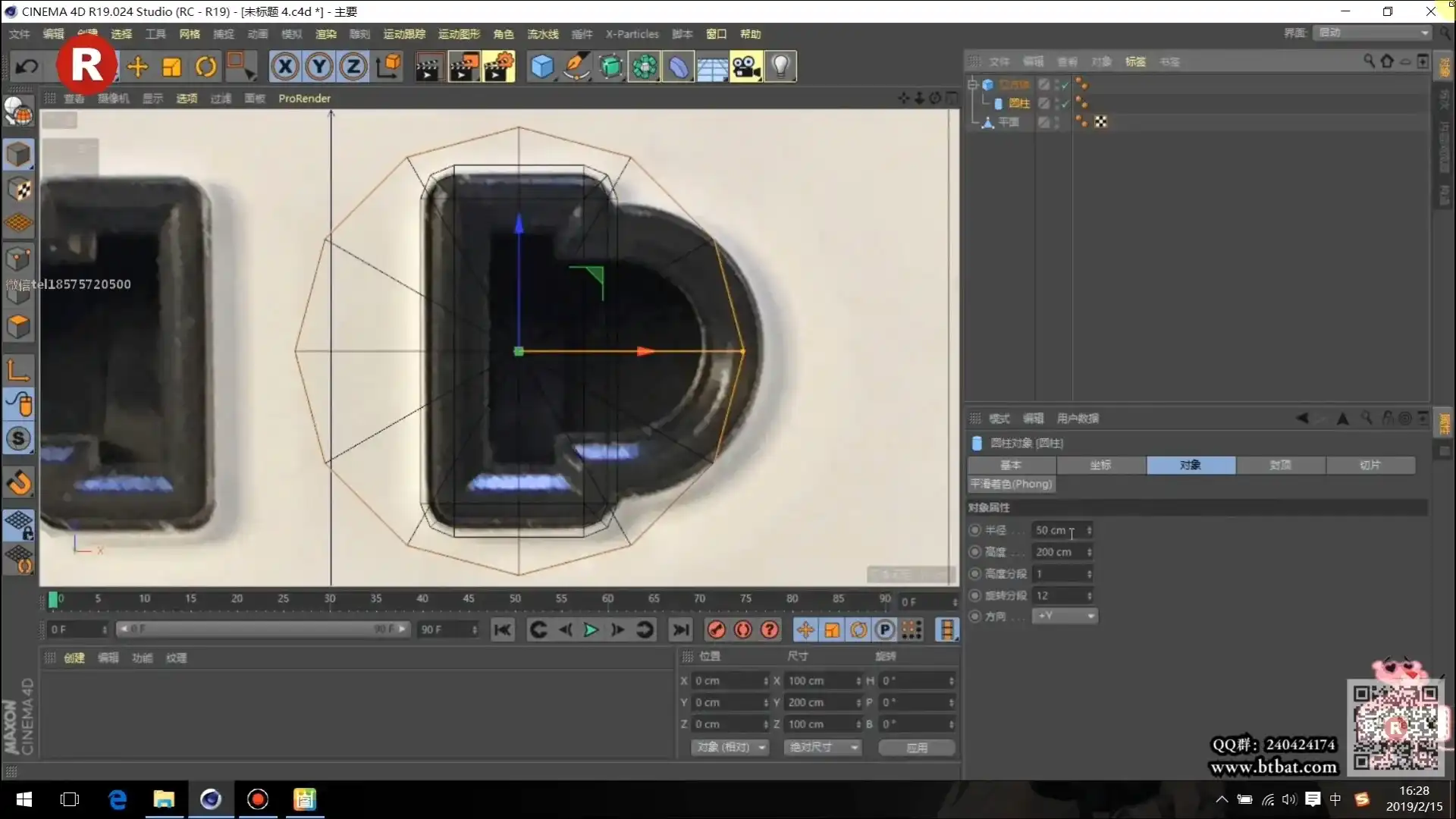1456x819 pixels.
Task: Click the pen/spline drawing icon
Action: click(x=576, y=66)
